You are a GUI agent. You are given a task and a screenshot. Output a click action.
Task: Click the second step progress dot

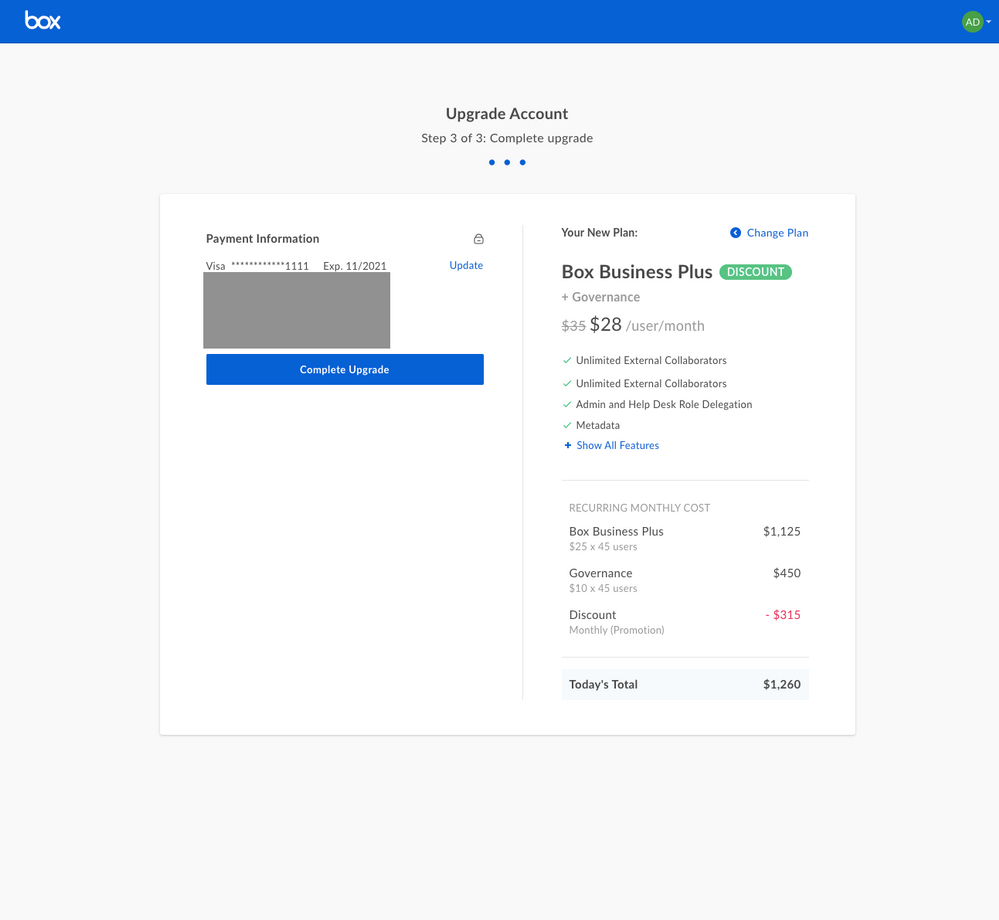(x=507, y=162)
